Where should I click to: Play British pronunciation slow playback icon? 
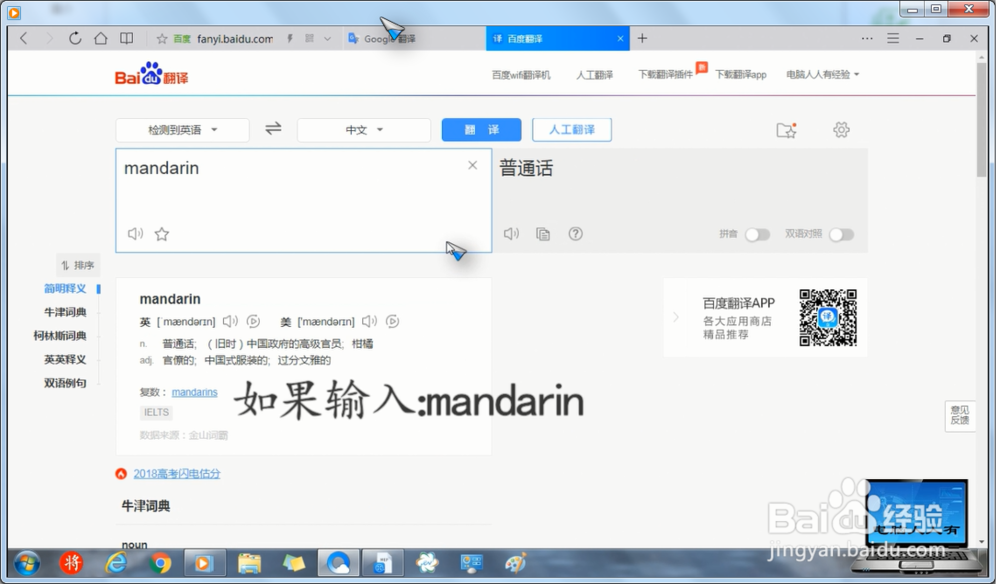[x=253, y=321]
